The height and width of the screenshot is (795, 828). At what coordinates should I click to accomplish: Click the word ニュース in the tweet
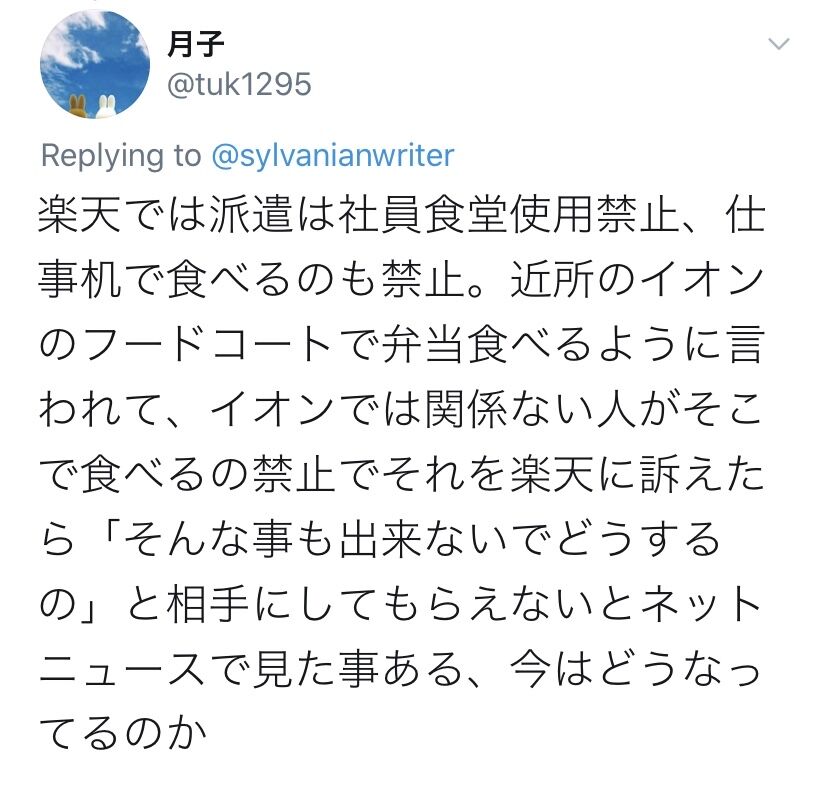coord(123,669)
